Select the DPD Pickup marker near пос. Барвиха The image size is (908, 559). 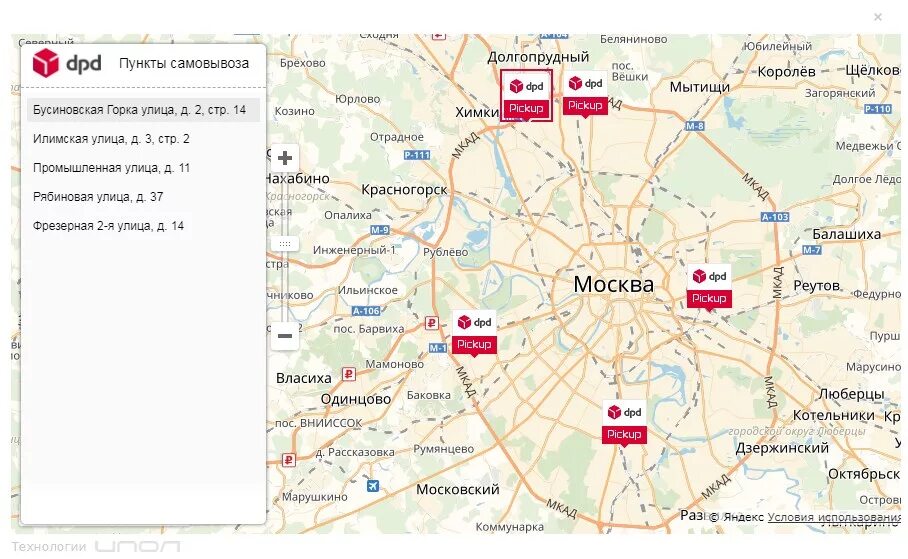click(474, 334)
